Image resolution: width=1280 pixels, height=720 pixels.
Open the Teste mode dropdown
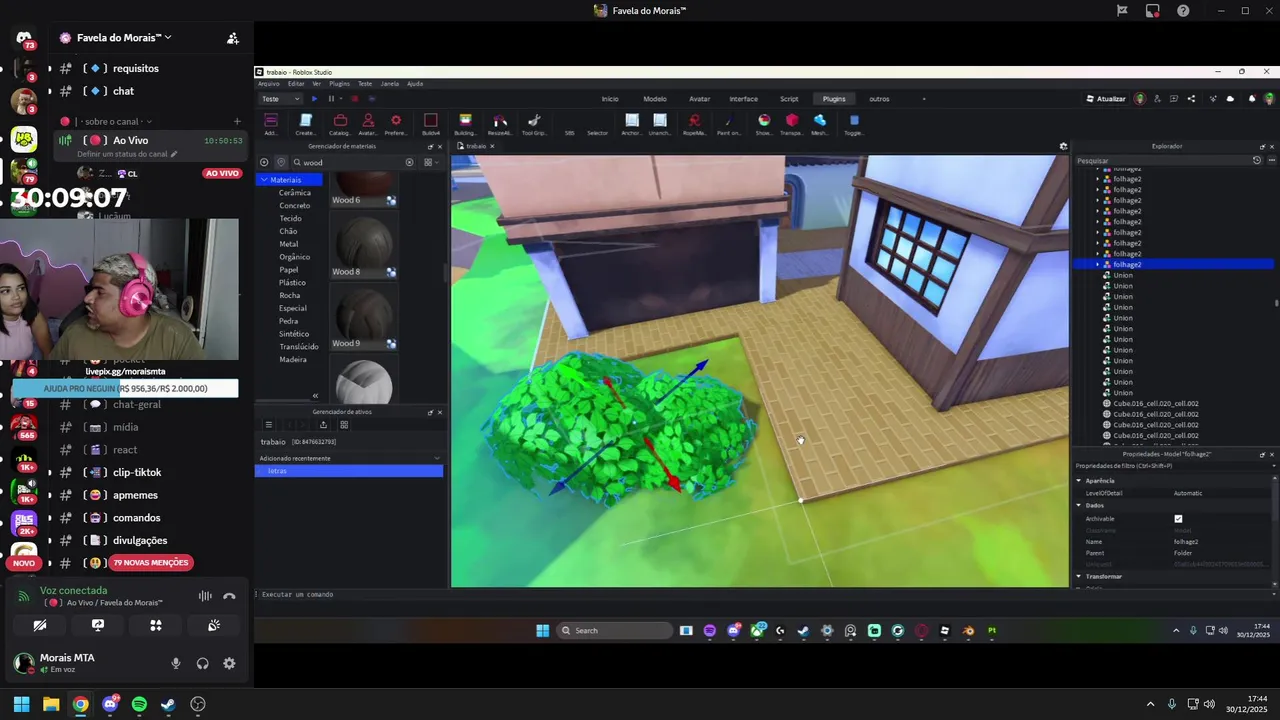coord(280,99)
